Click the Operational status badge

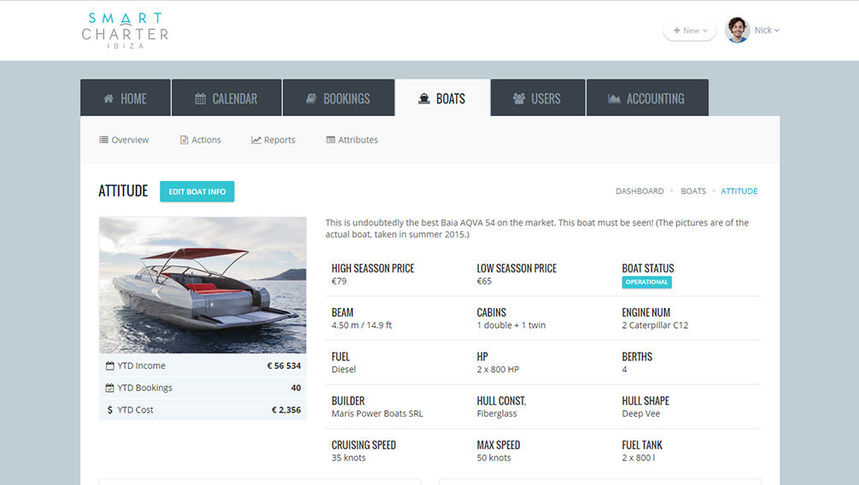tap(647, 283)
